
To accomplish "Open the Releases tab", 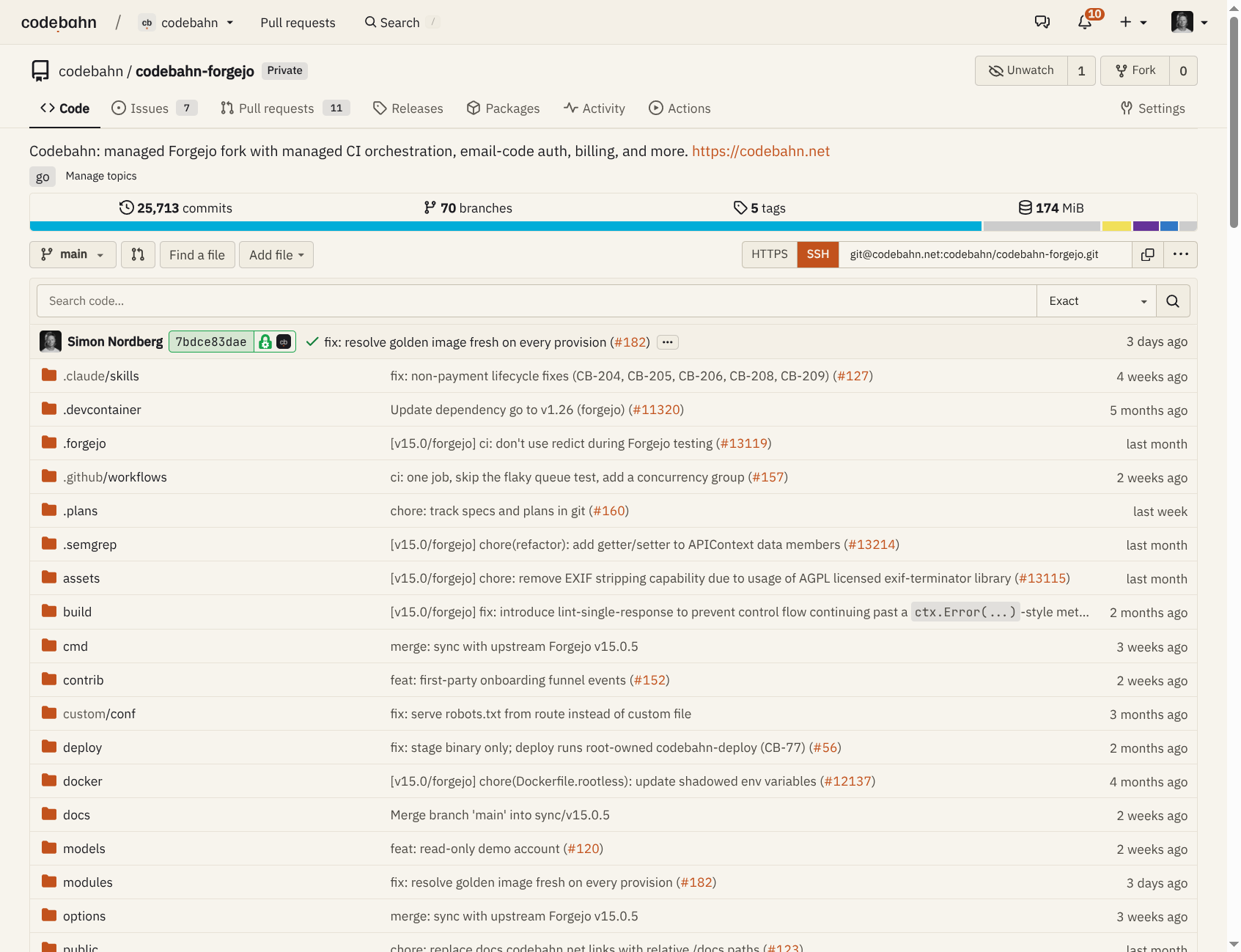I will 408,108.
